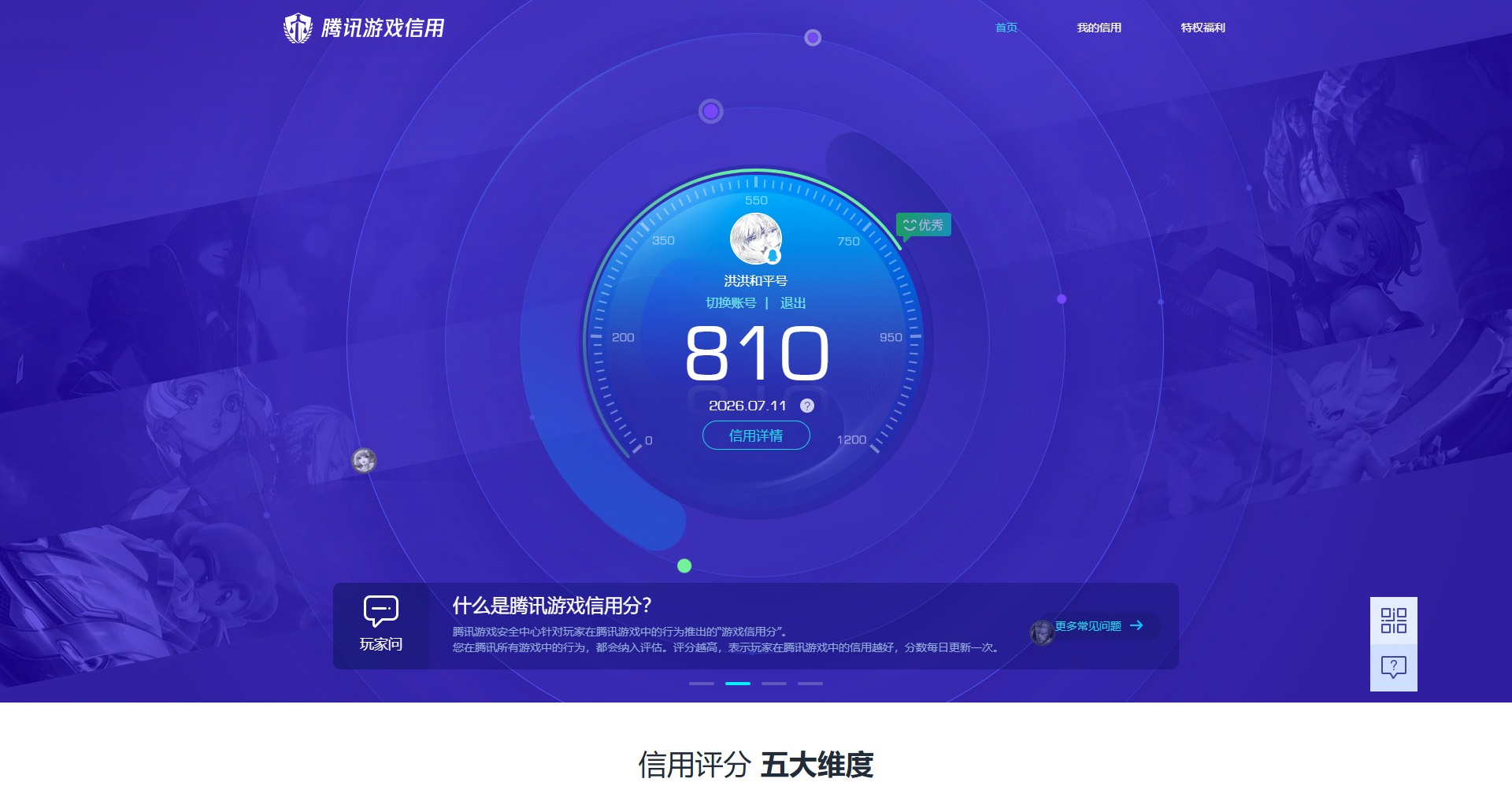Click the small avatar icon on the orbit ring
Screen dimensions: 1512x786
tap(364, 460)
